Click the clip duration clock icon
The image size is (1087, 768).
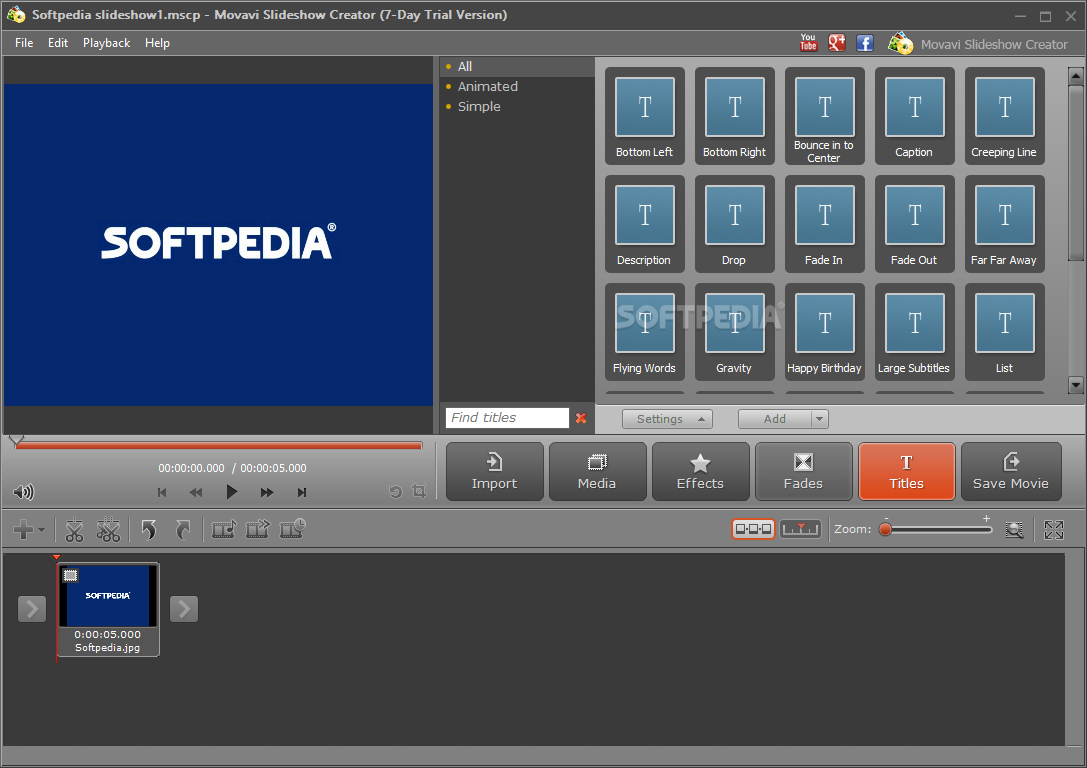pos(293,530)
